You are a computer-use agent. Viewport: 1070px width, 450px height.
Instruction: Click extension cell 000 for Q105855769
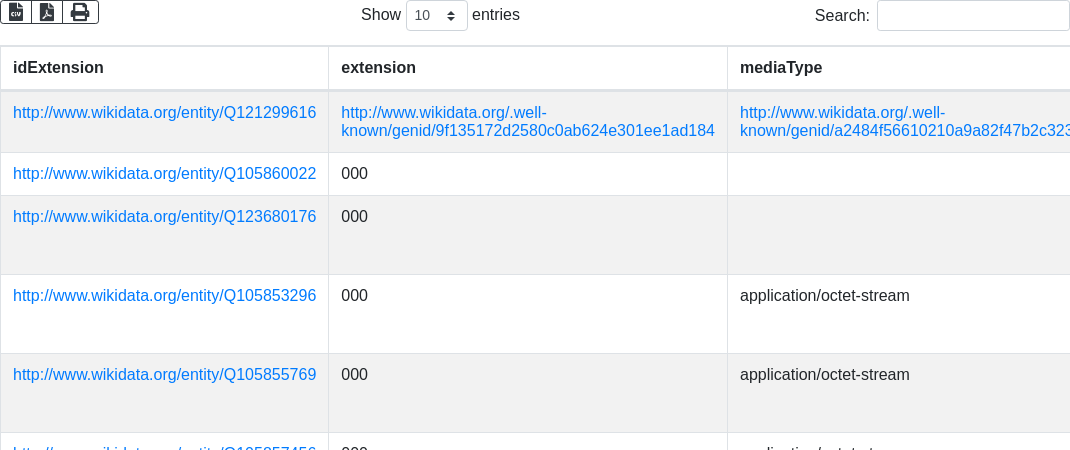point(355,375)
